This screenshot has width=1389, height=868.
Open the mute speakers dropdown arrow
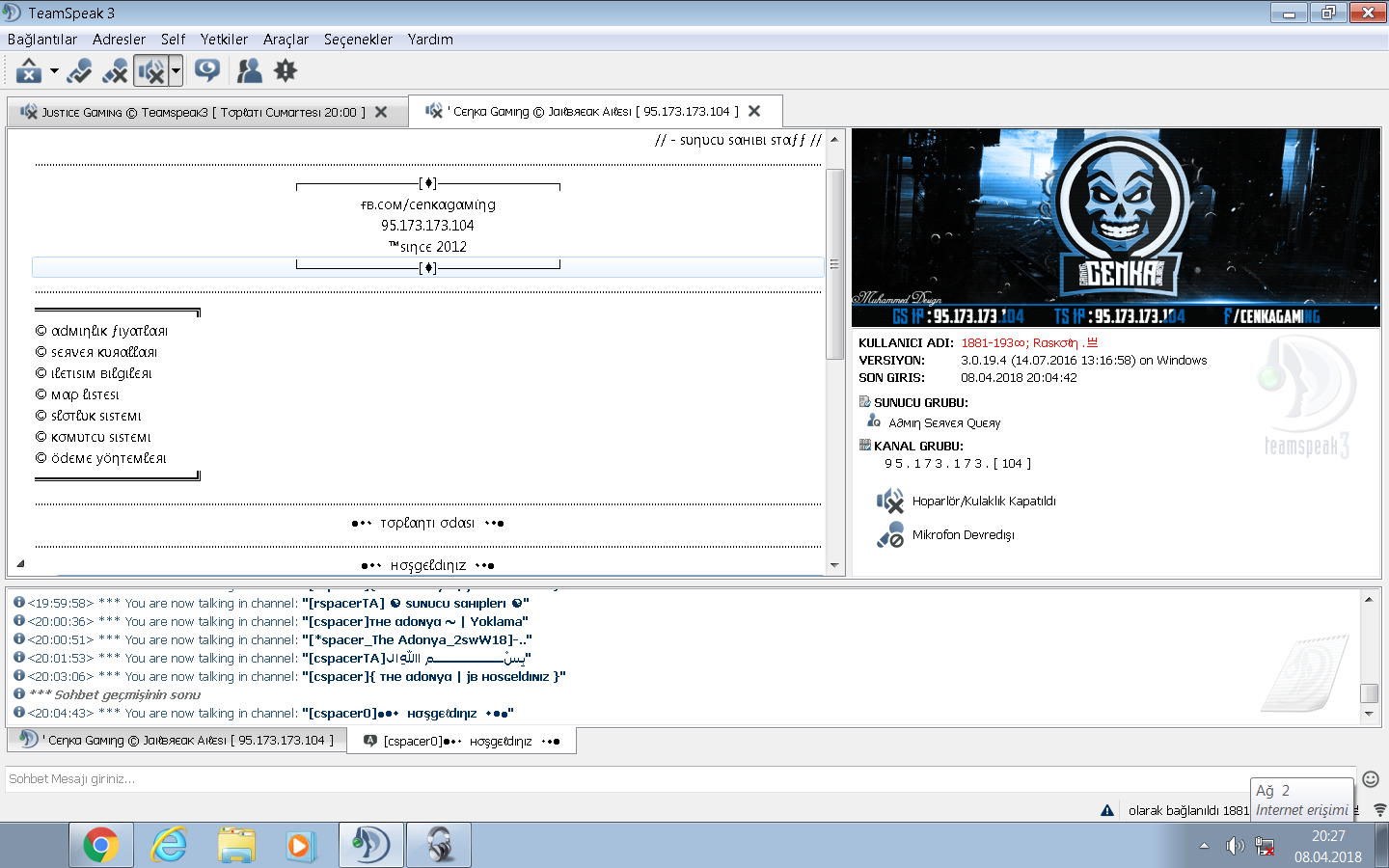click(176, 70)
